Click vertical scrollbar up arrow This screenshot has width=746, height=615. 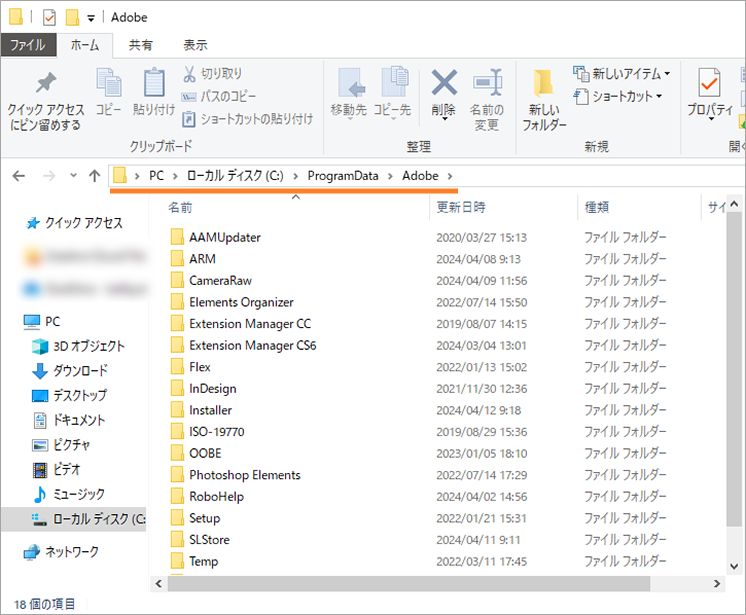click(x=734, y=204)
